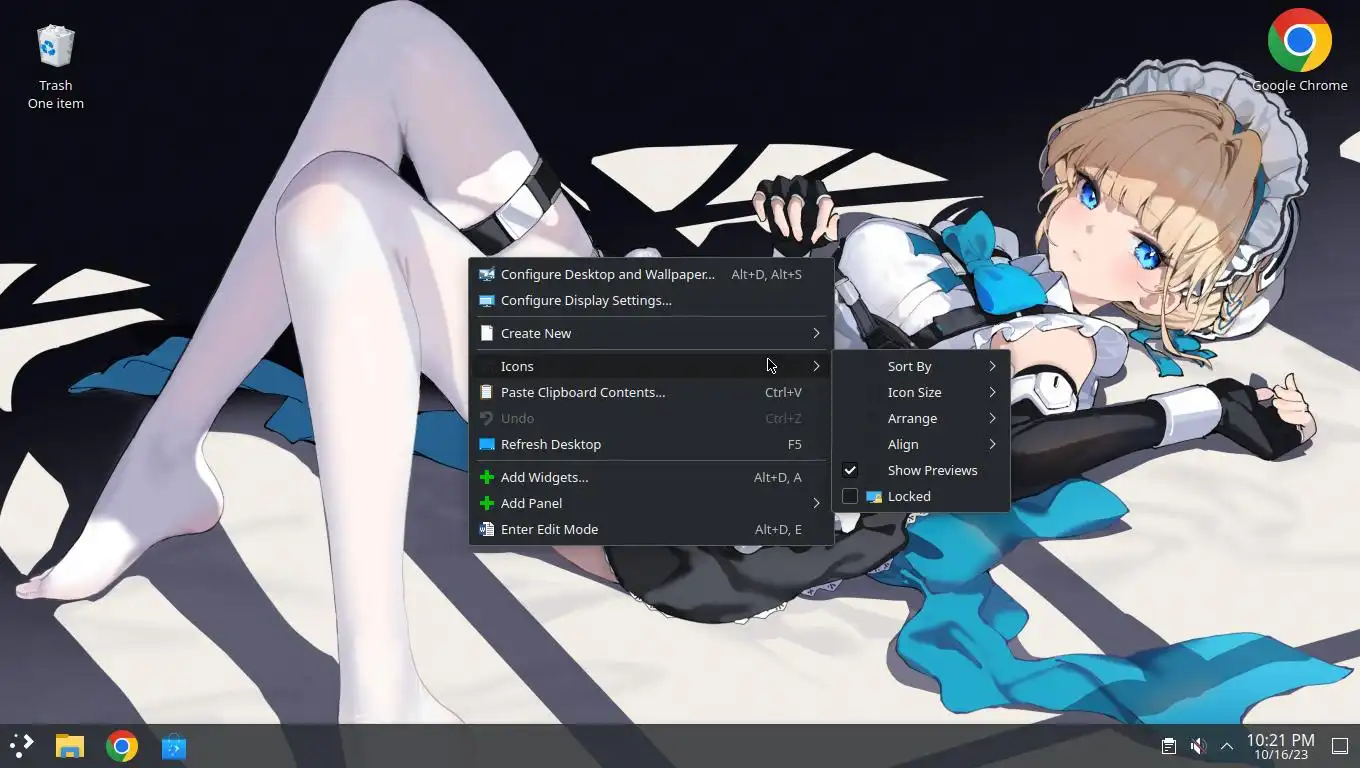Click the muted volume tray icon
The height and width of the screenshot is (768, 1360).
(1198, 746)
